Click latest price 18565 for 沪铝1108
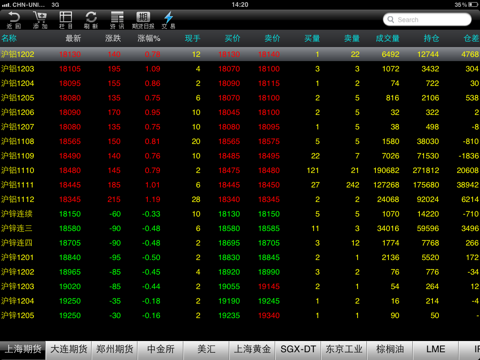 (70, 141)
